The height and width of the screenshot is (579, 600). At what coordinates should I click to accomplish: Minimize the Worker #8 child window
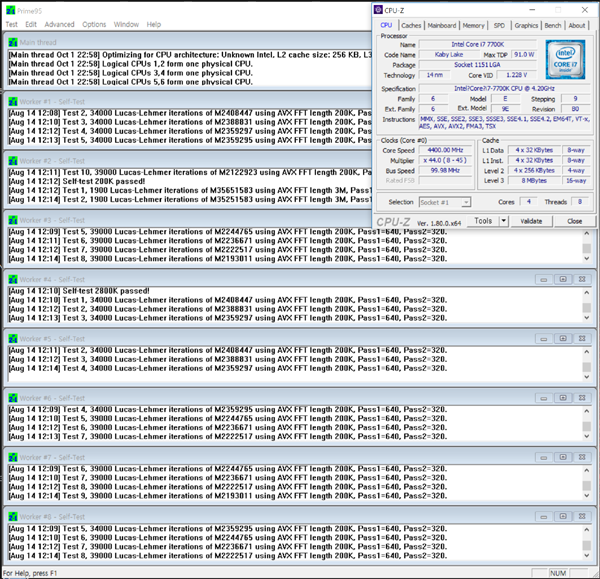coord(543,517)
